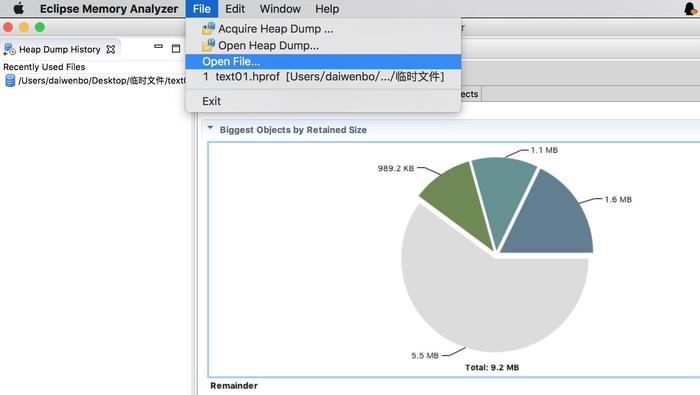
Task: Click the Acquire Heap Dump icon
Action: [208, 29]
